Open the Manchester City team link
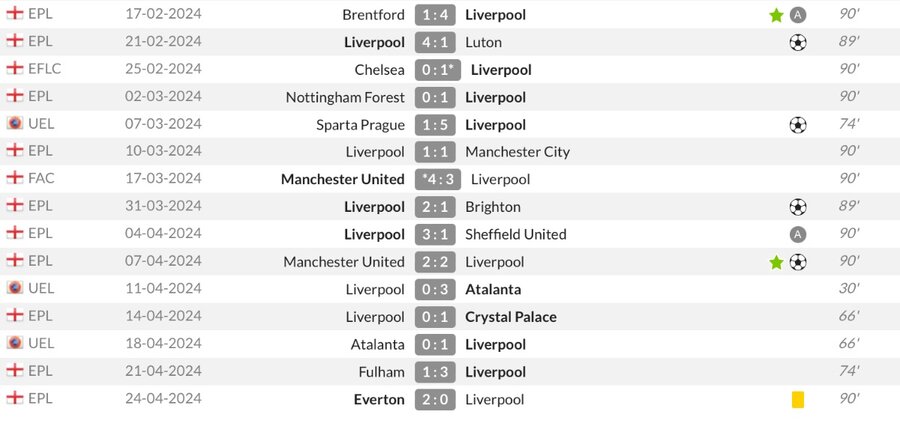The width and height of the screenshot is (900, 432). click(x=518, y=152)
